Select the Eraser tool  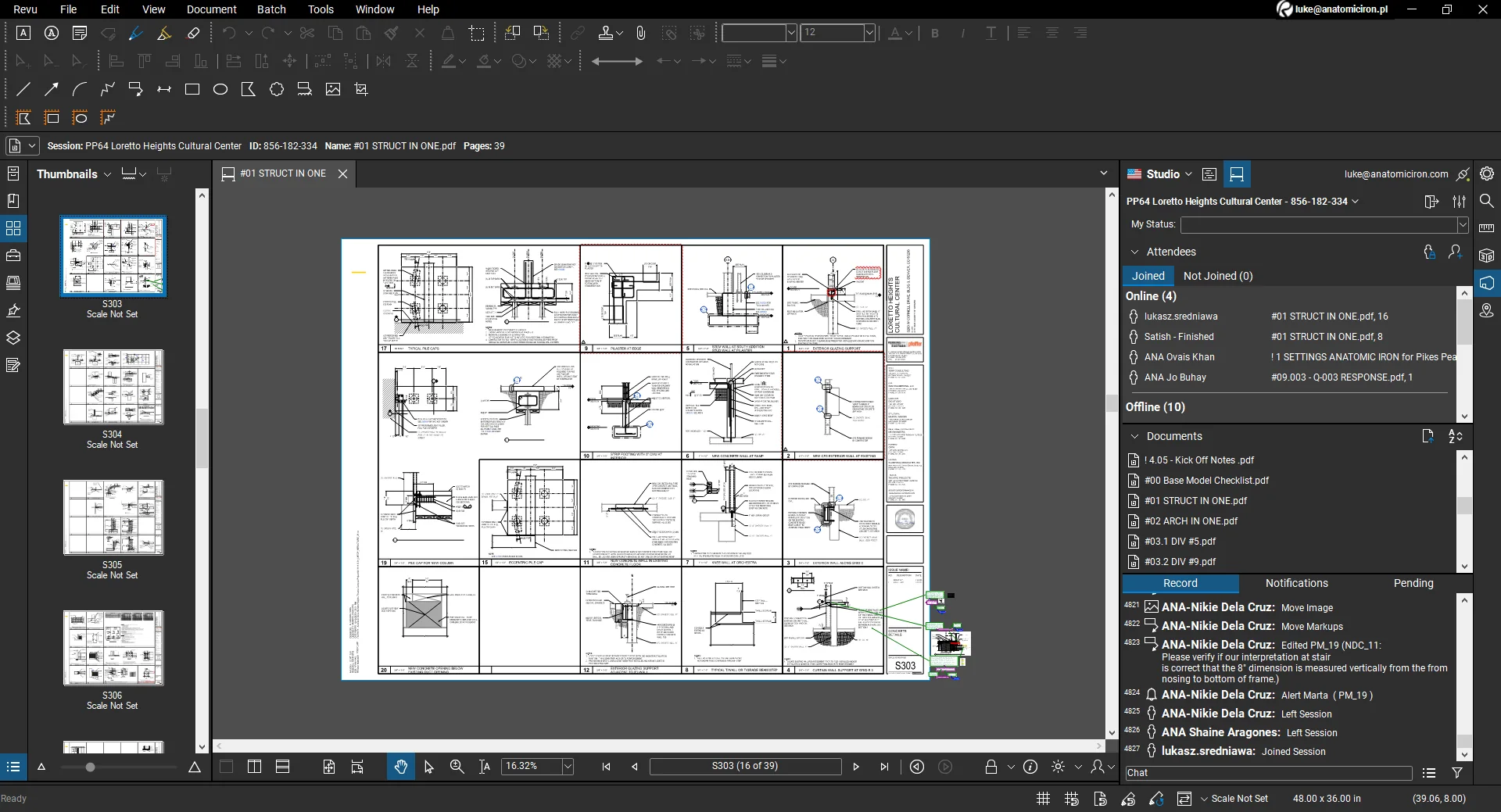[x=193, y=33]
